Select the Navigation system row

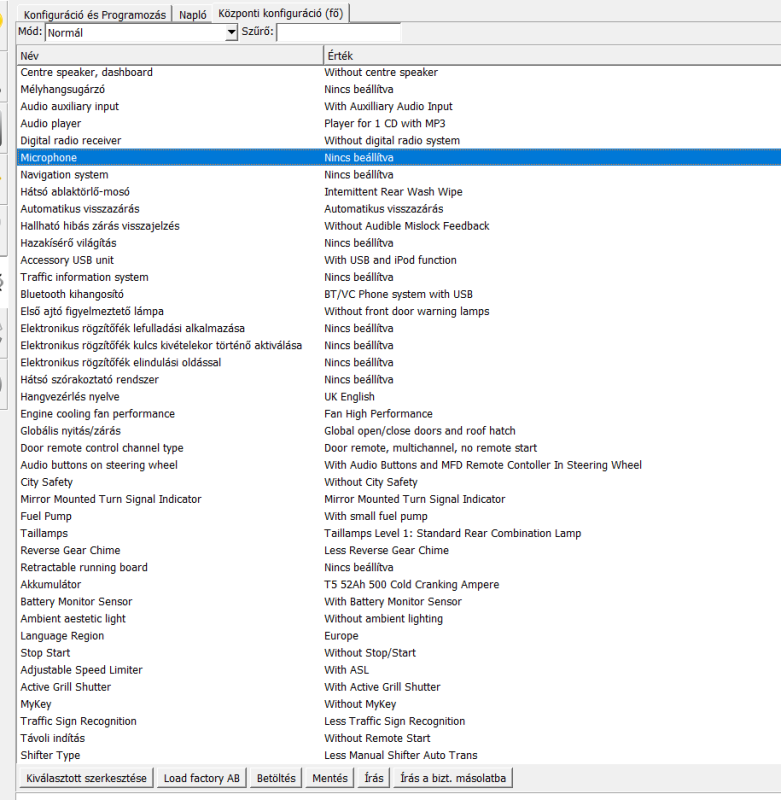[x=399, y=175]
